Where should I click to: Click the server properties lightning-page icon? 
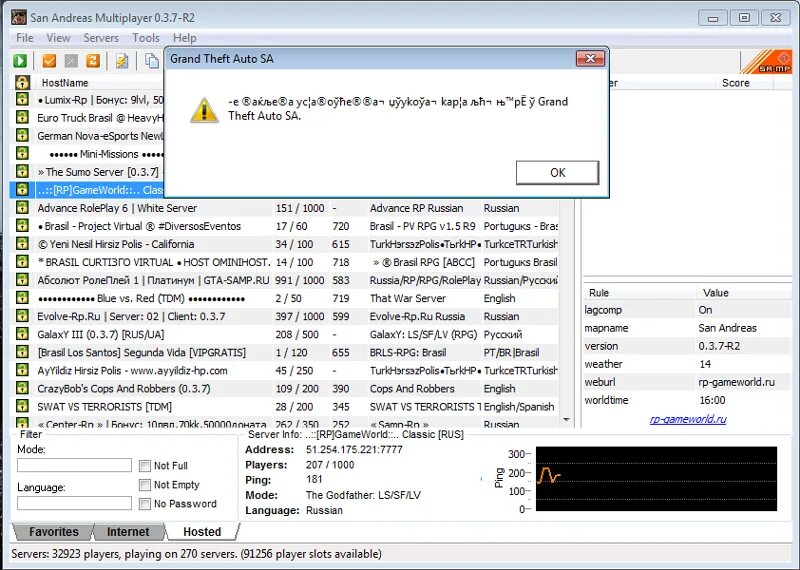pyautogui.click(x=122, y=61)
